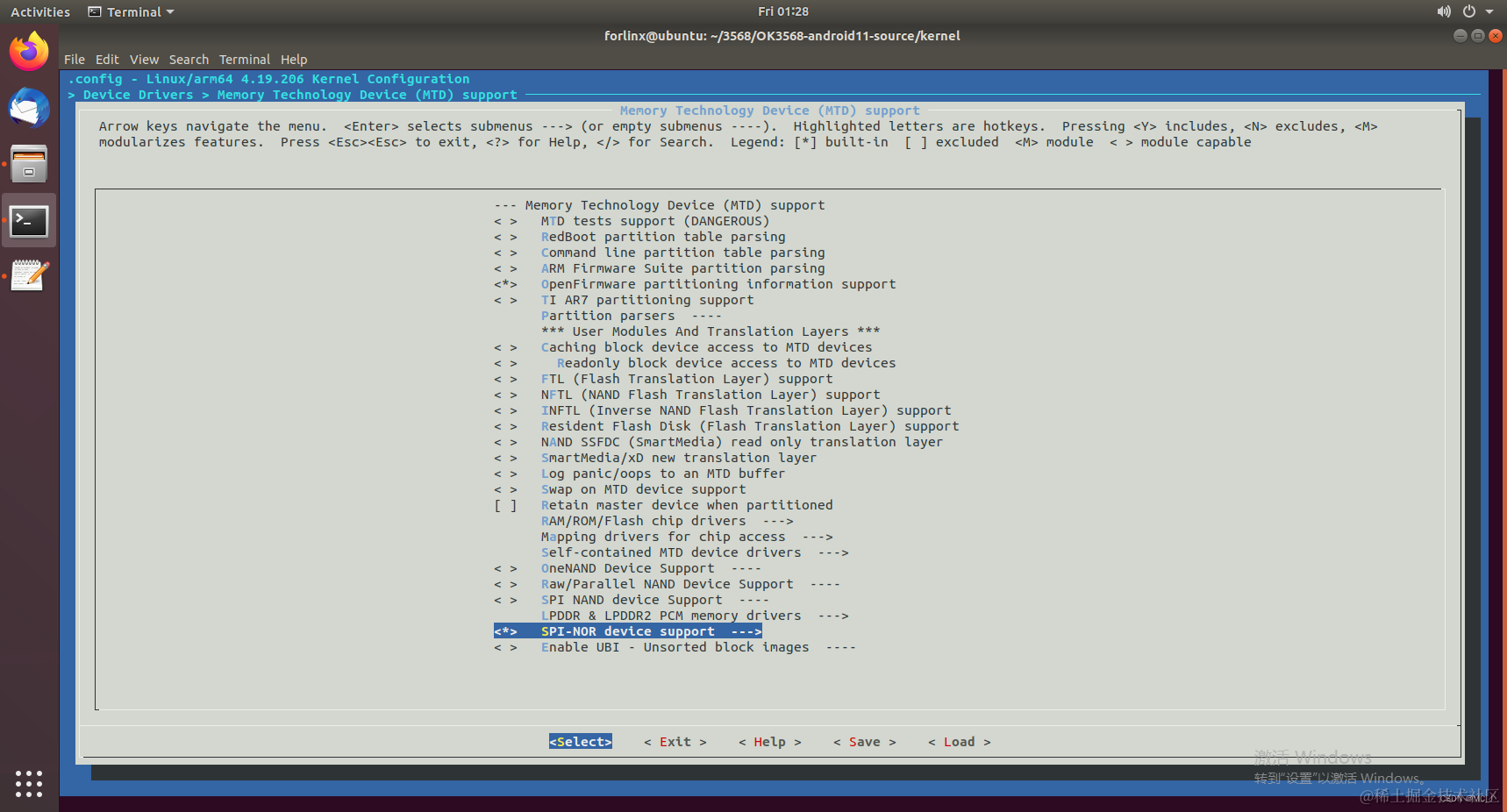Viewport: 1507px width, 812px height.
Task: Toggle RedBoot partition table parsing
Action: click(x=639, y=237)
